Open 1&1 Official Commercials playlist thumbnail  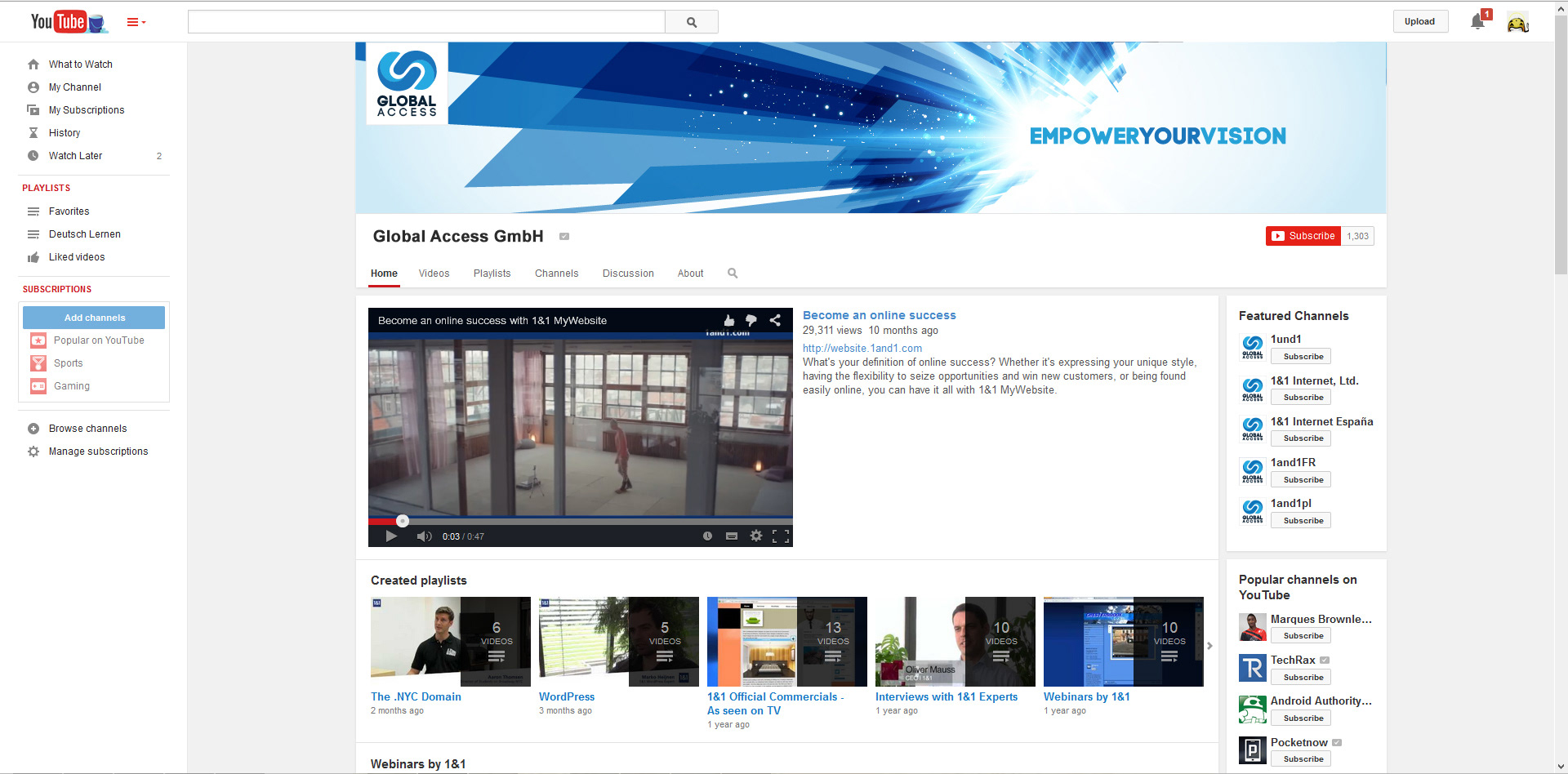787,642
